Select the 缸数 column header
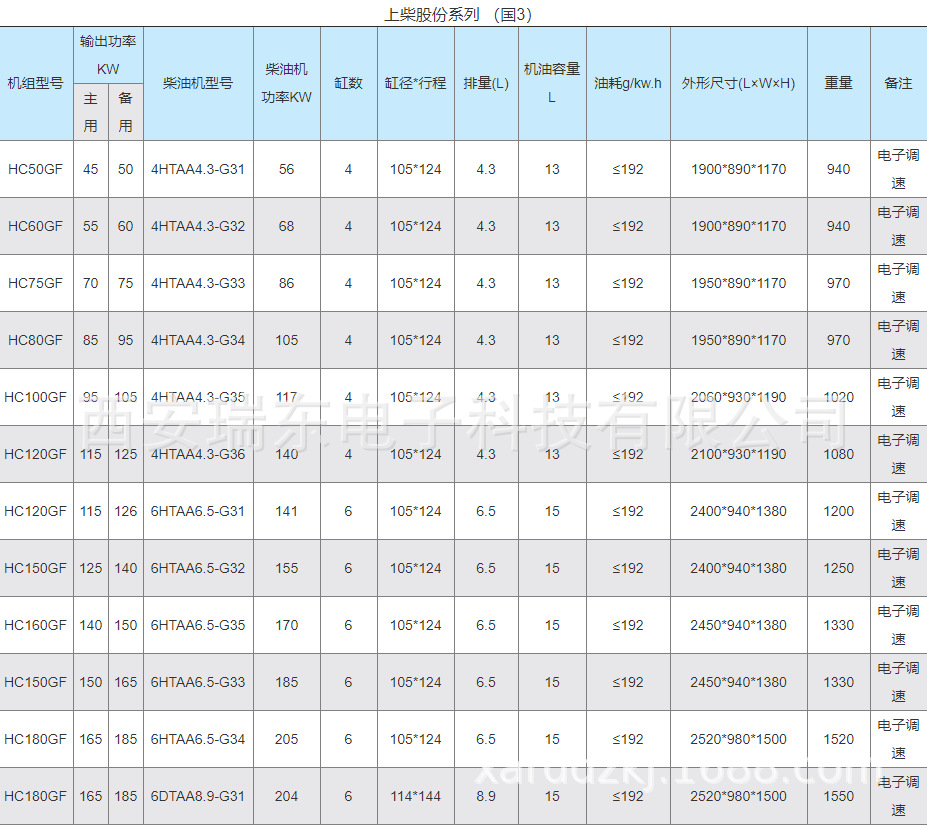927x825 pixels. click(x=348, y=83)
